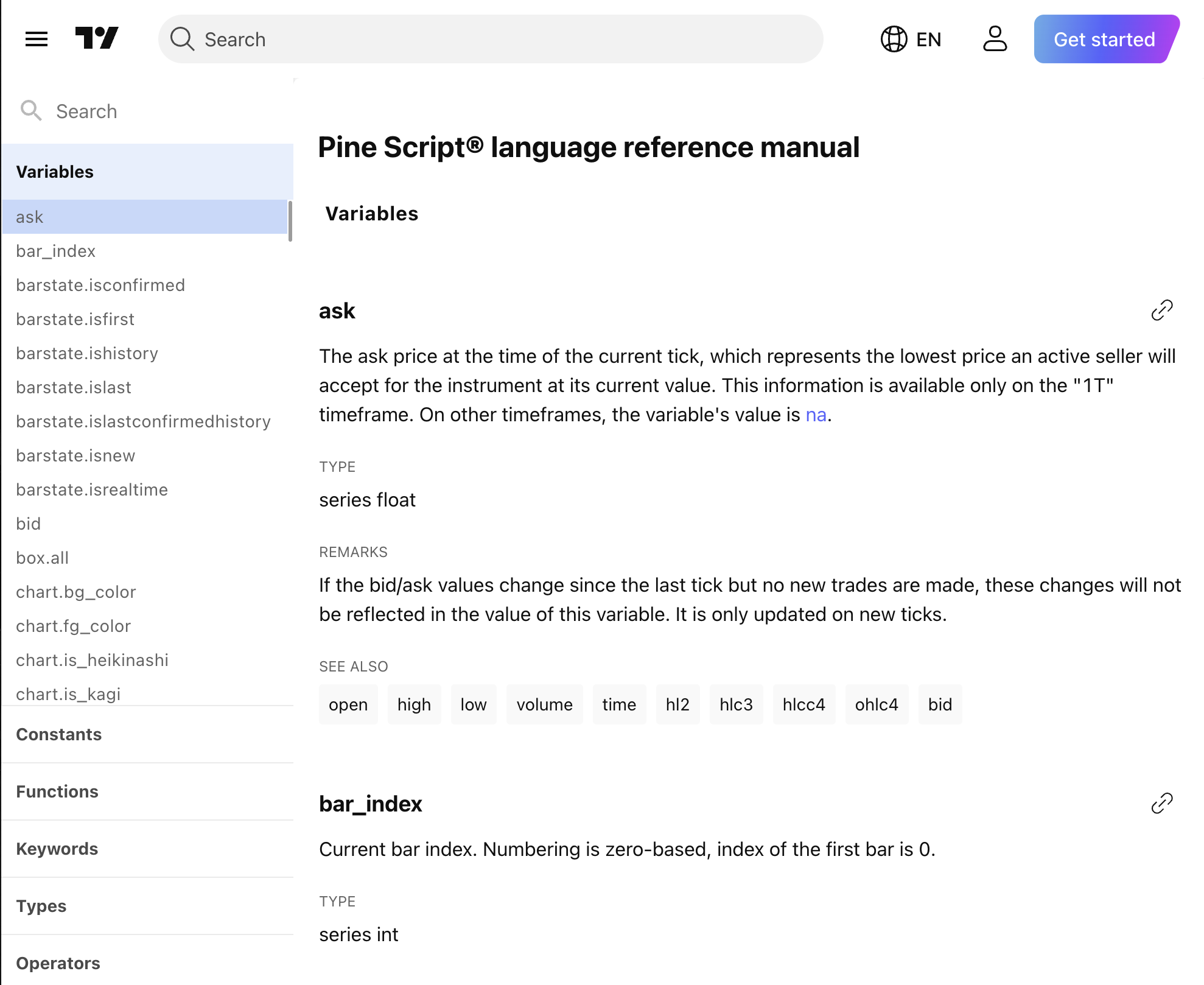
Task: Expand the Operators section
Action: (x=58, y=962)
